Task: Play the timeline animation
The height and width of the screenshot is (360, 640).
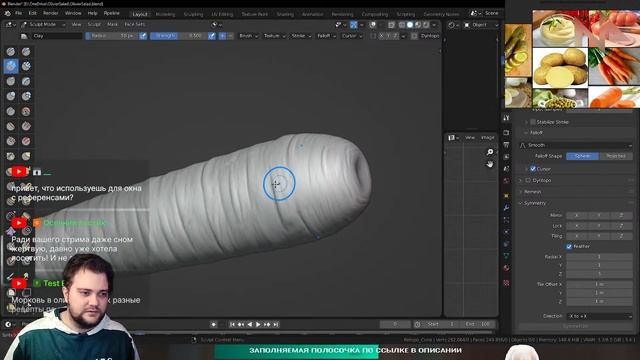Action: point(258,324)
